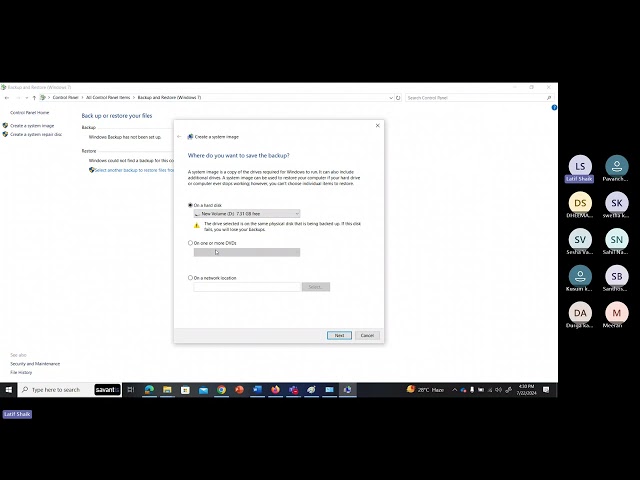
Task: Click the DS participant avatar
Action: (580, 203)
